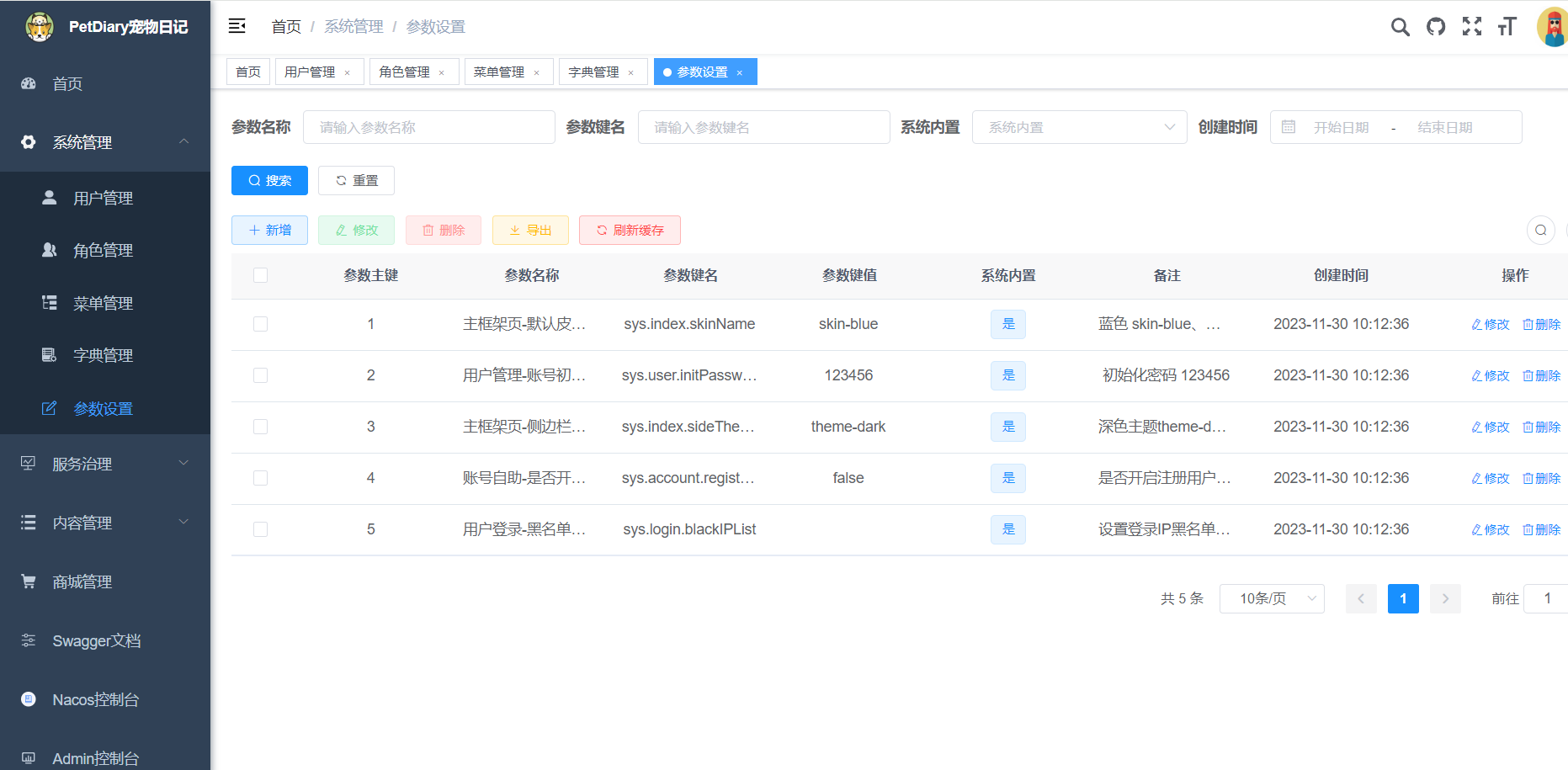
Task: Click 删除 link in row 2
Action: pyautogui.click(x=1542, y=375)
